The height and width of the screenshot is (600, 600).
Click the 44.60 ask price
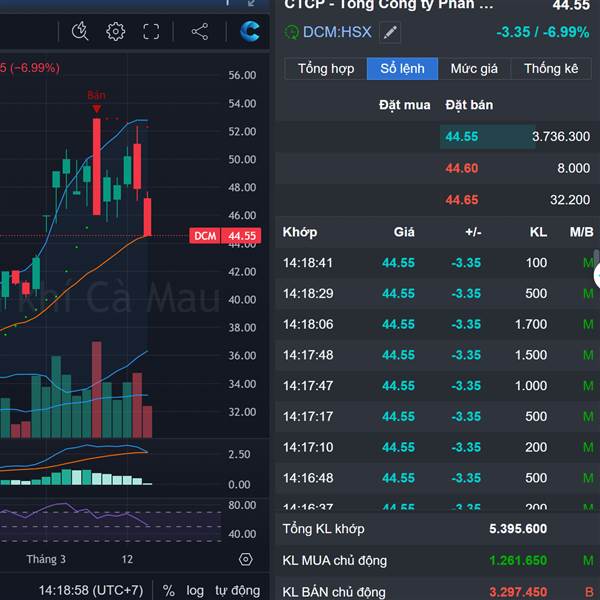tap(462, 168)
